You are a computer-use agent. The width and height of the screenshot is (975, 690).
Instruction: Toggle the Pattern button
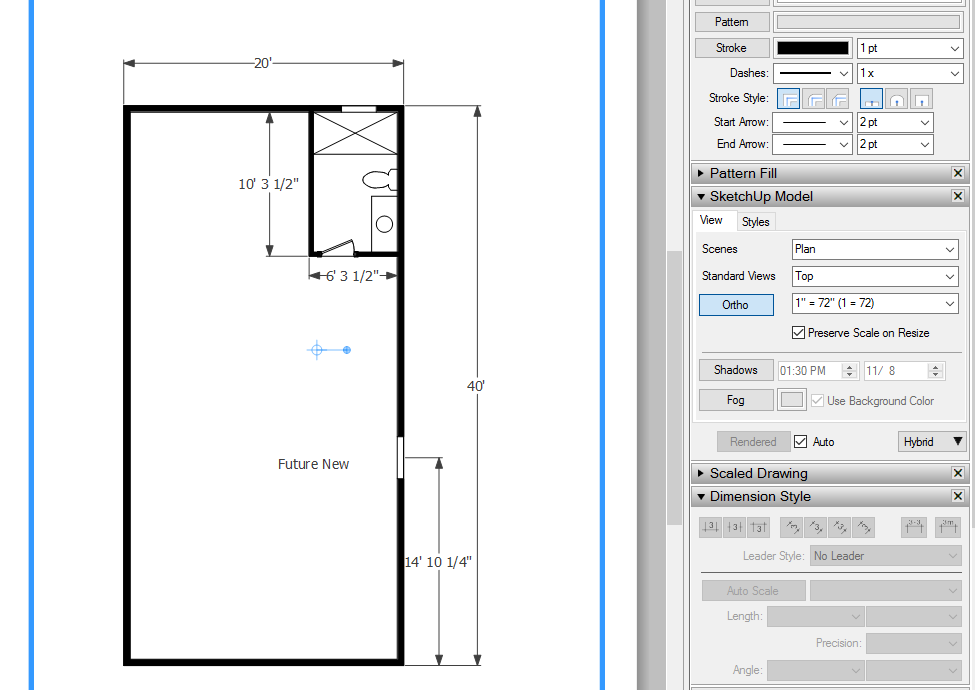pos(732,22)
